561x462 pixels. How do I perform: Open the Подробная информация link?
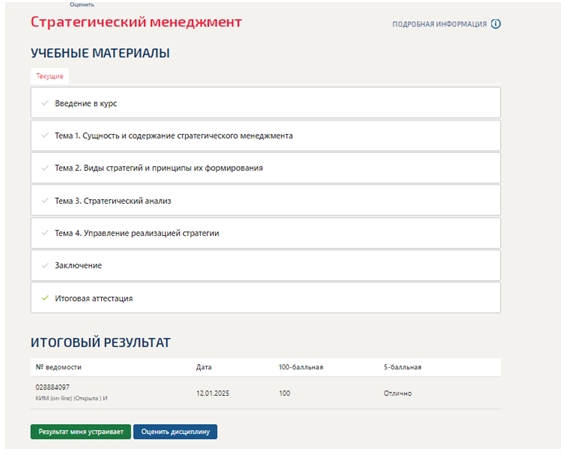pos(440,24)
